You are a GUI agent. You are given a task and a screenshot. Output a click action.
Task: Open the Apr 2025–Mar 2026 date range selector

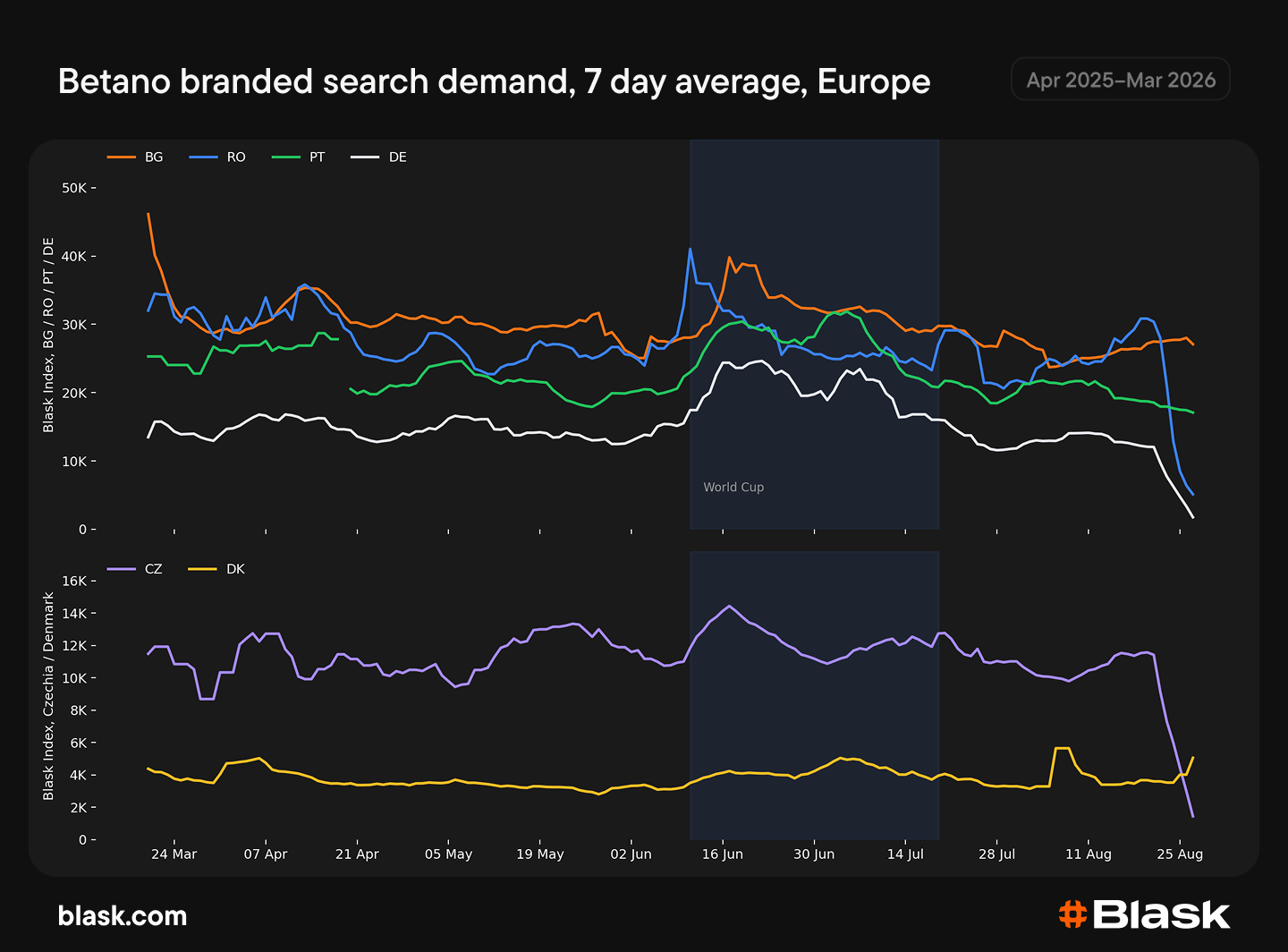click(1121, 80)
